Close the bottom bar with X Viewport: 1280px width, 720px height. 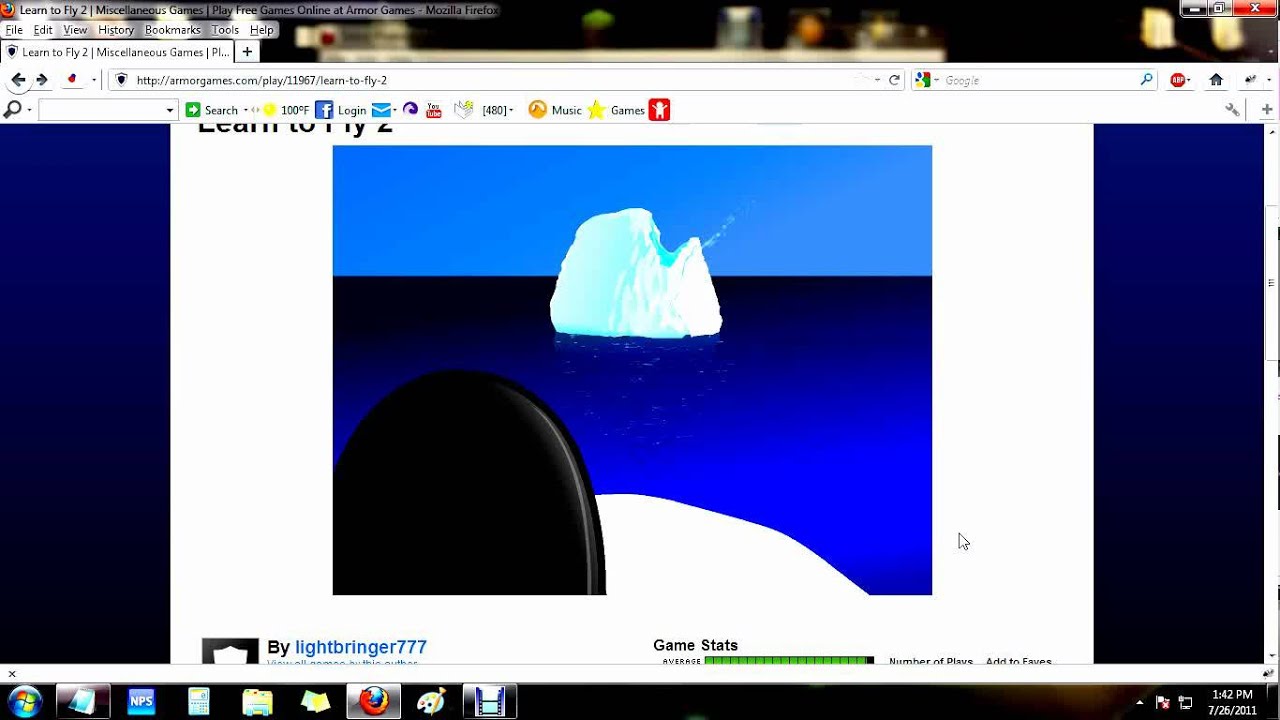click(x=12, y=674)
